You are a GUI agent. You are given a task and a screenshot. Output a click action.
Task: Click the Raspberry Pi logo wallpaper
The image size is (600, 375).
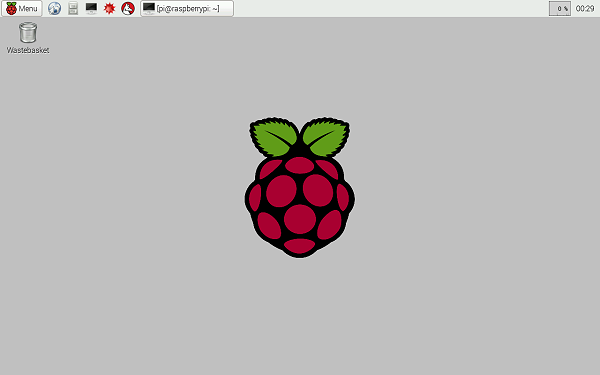300,187
